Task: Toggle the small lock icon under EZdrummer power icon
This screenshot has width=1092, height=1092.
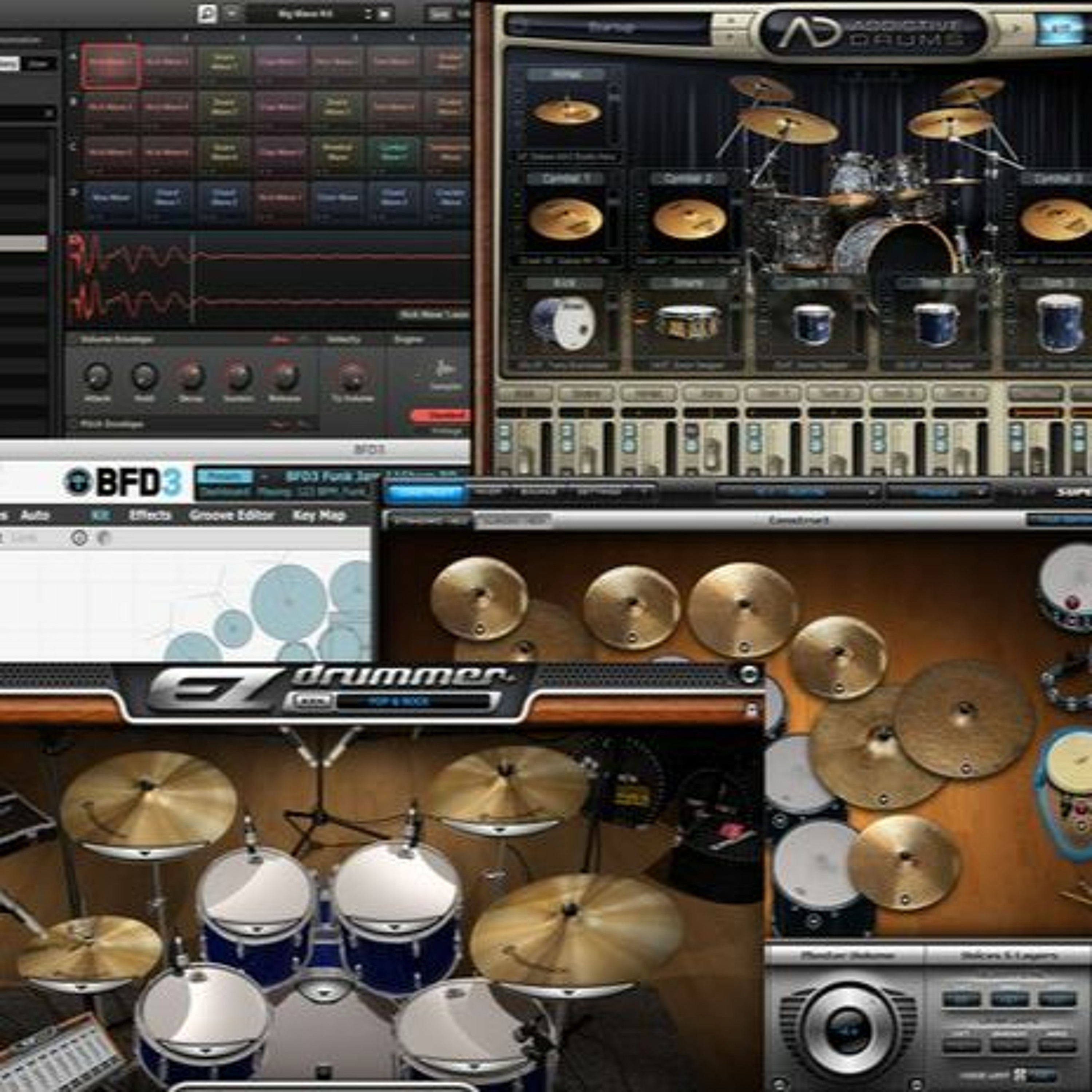Action: point(752,710)
